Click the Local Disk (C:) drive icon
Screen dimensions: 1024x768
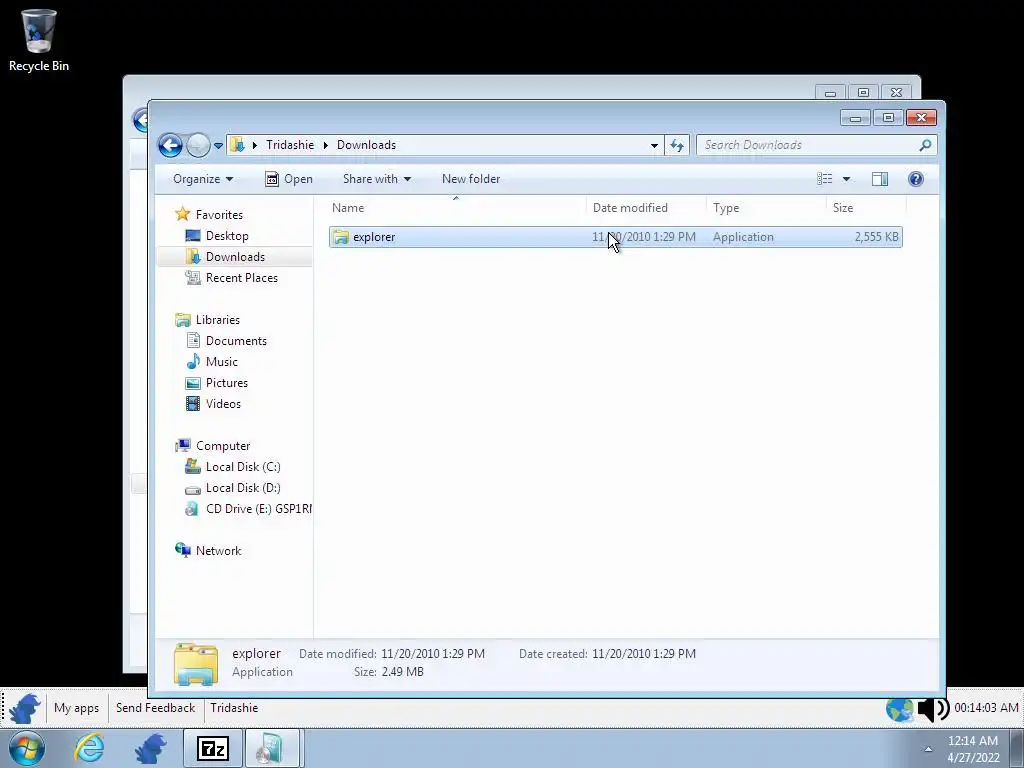193,466
